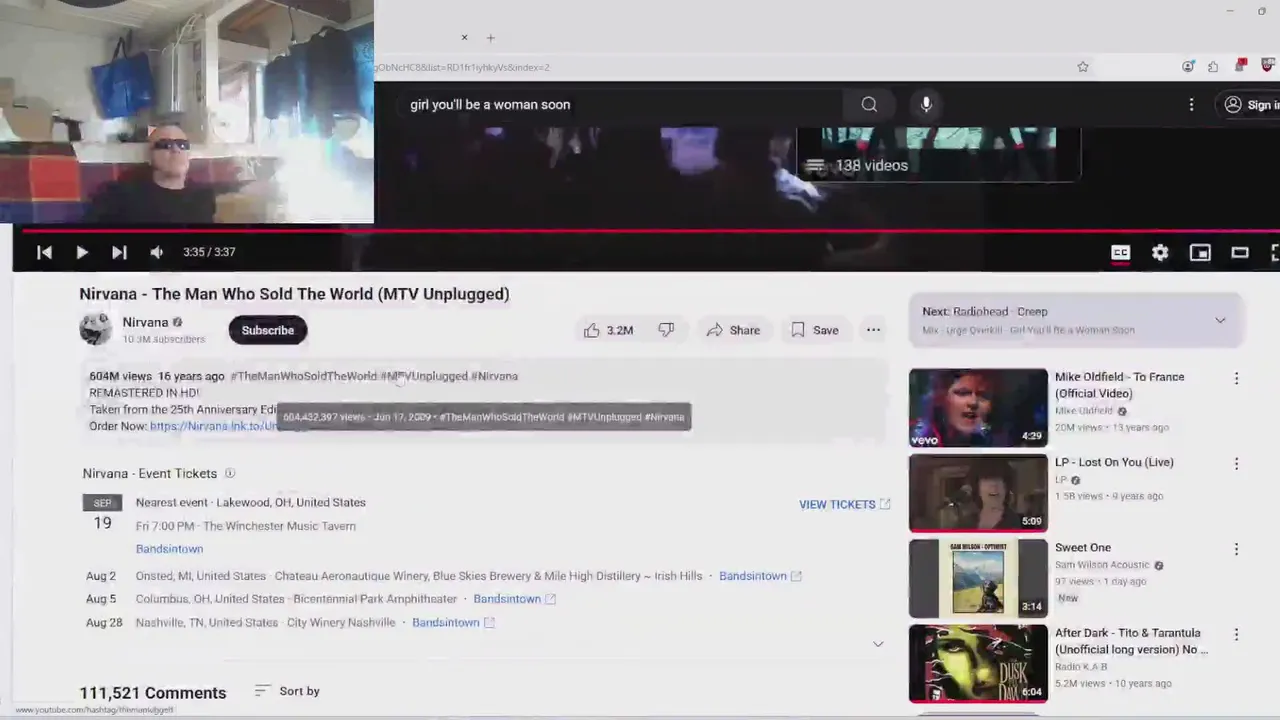Open more actions ellipsis under video
The width and height of the screenshot is (1280, 720).
[x=873, y=330]
